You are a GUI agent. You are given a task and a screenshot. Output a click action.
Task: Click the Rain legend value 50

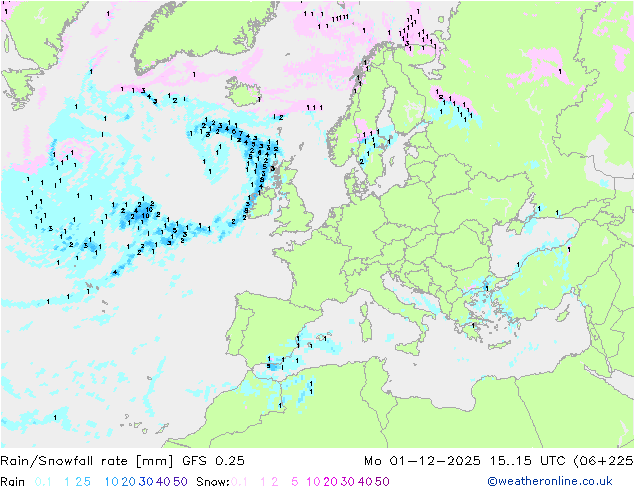pos(180,482)
